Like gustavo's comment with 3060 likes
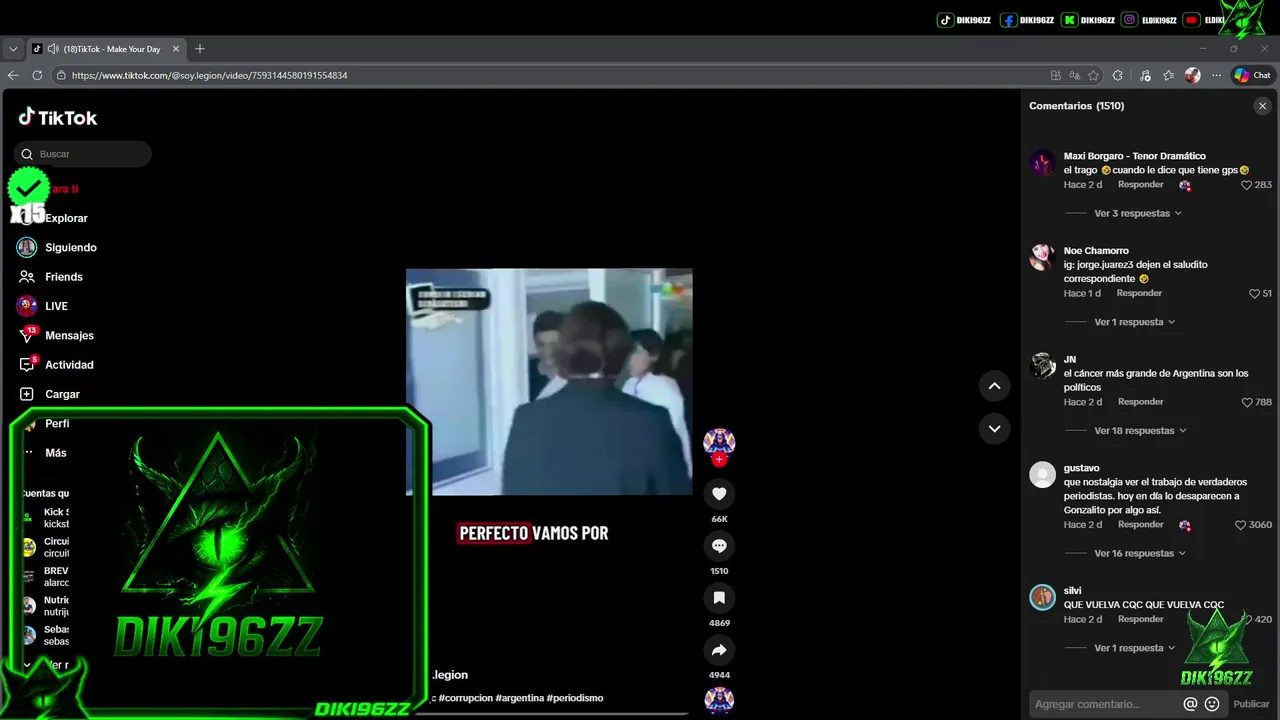Viewport: 1280px width, 720px height. pyautogui.click(x=1240, y=525)
